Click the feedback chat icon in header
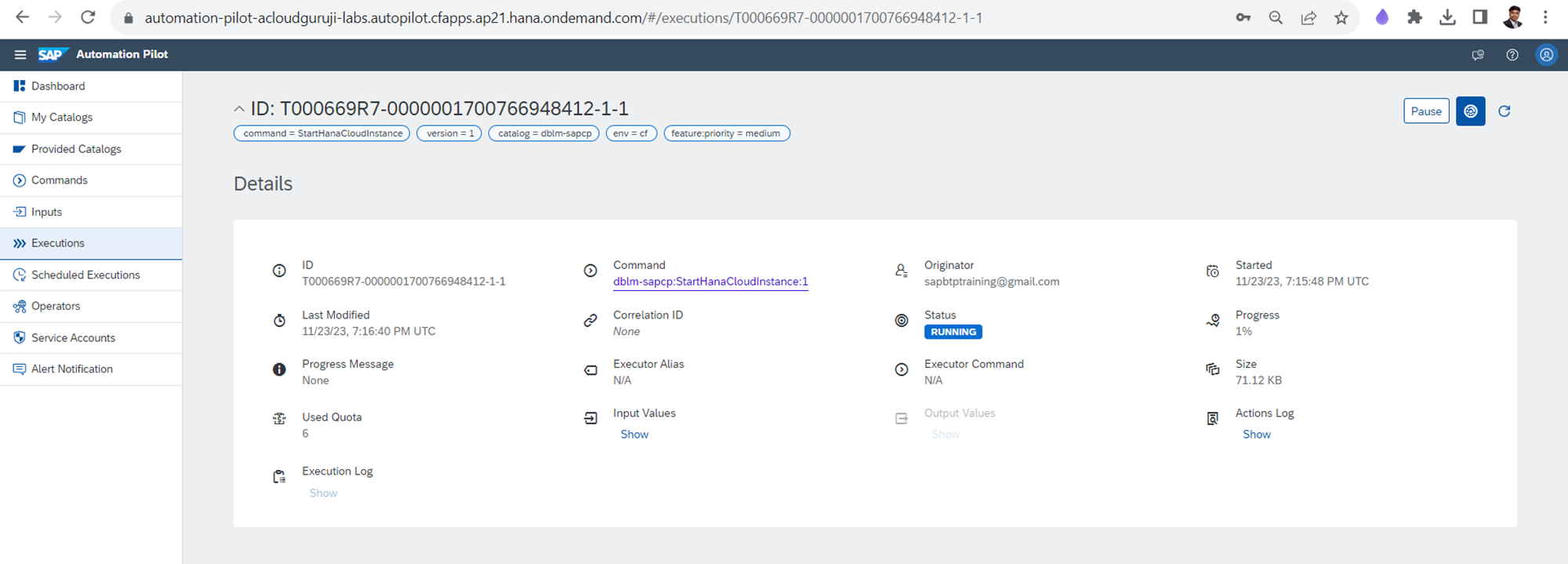Screen dimensions: 1568x564 pos(1478,55)
